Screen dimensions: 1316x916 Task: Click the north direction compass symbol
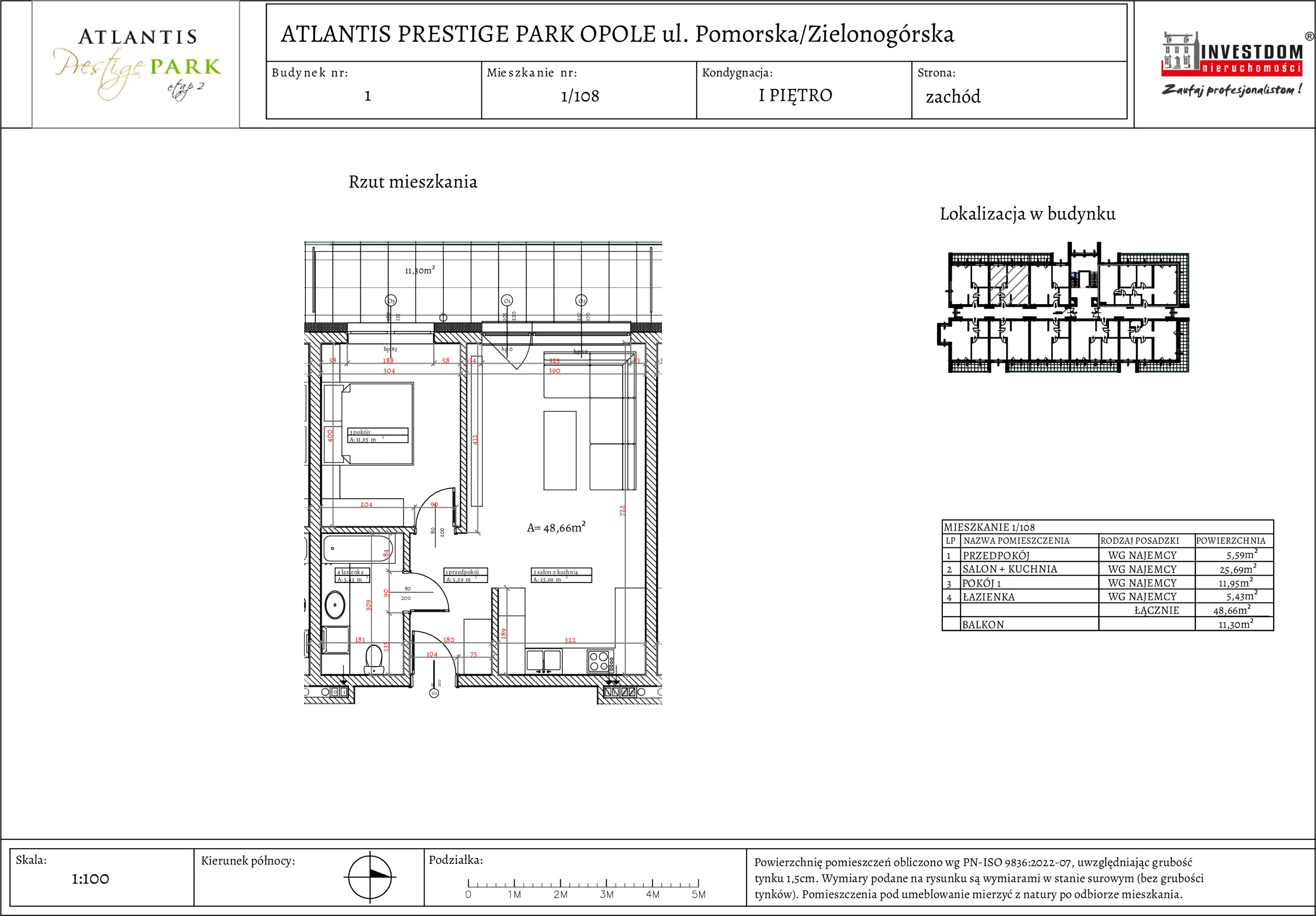pyautogui.click(x=370, y=877)
